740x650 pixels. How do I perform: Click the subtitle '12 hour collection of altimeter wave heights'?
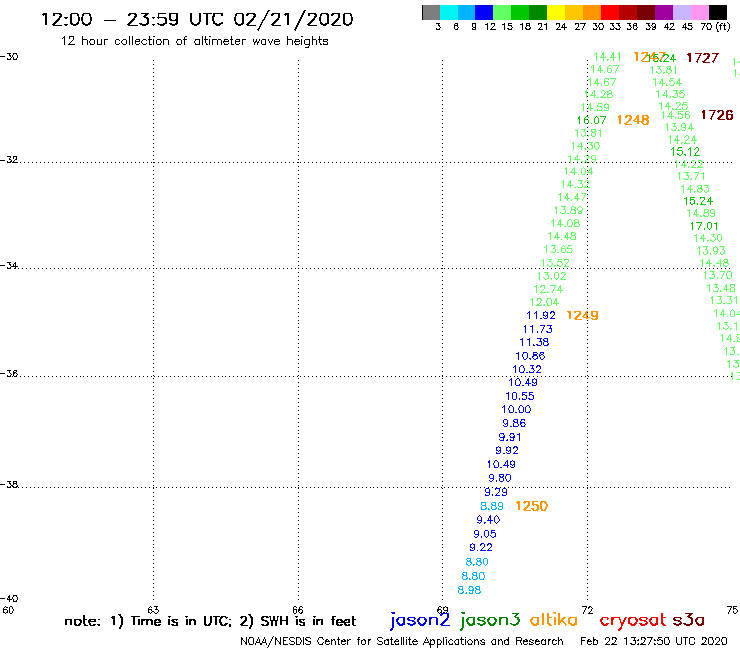pyautogui.click(x=194, y=41)
